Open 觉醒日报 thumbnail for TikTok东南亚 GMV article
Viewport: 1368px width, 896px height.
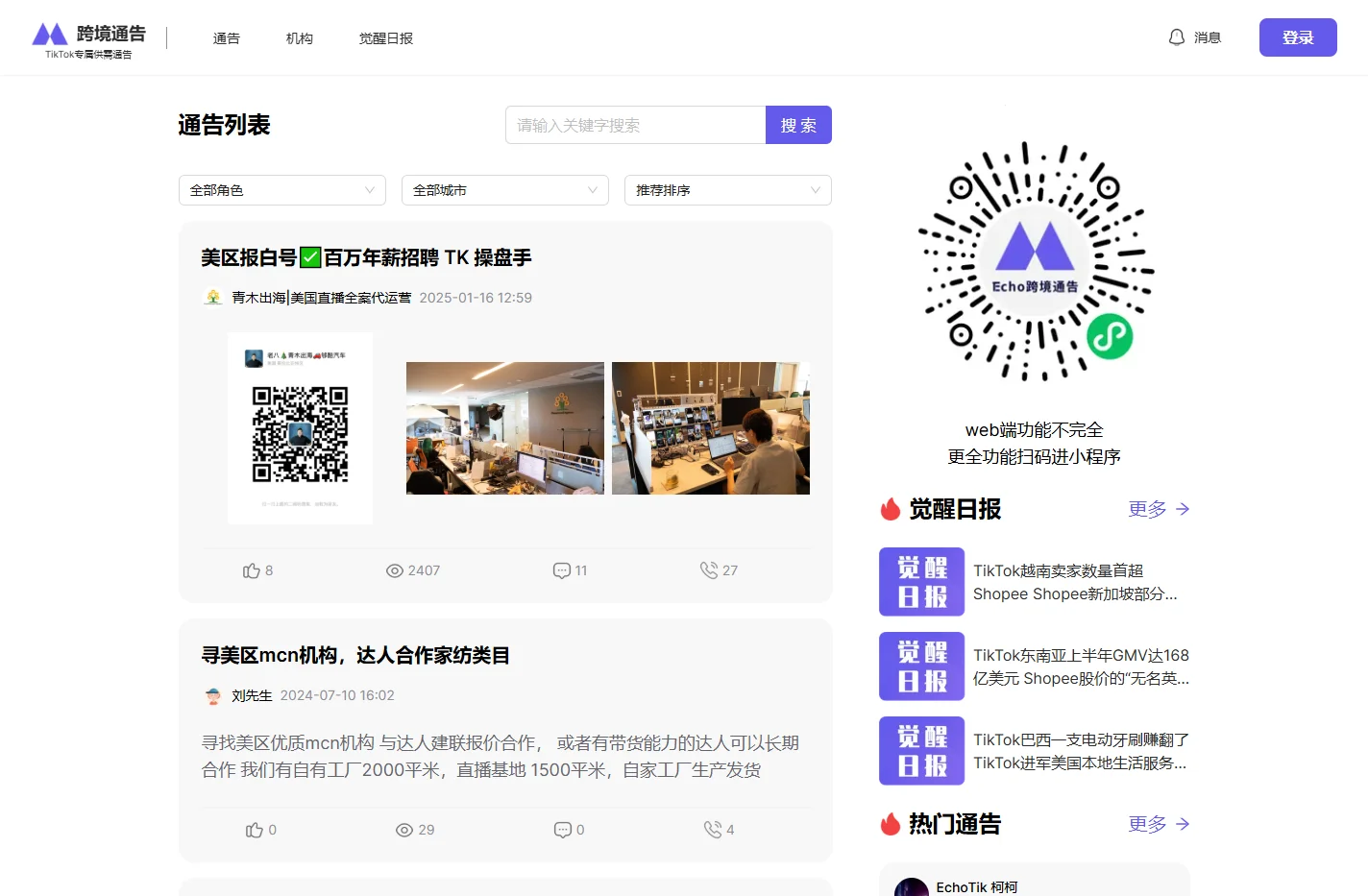(x=921, y=666)
